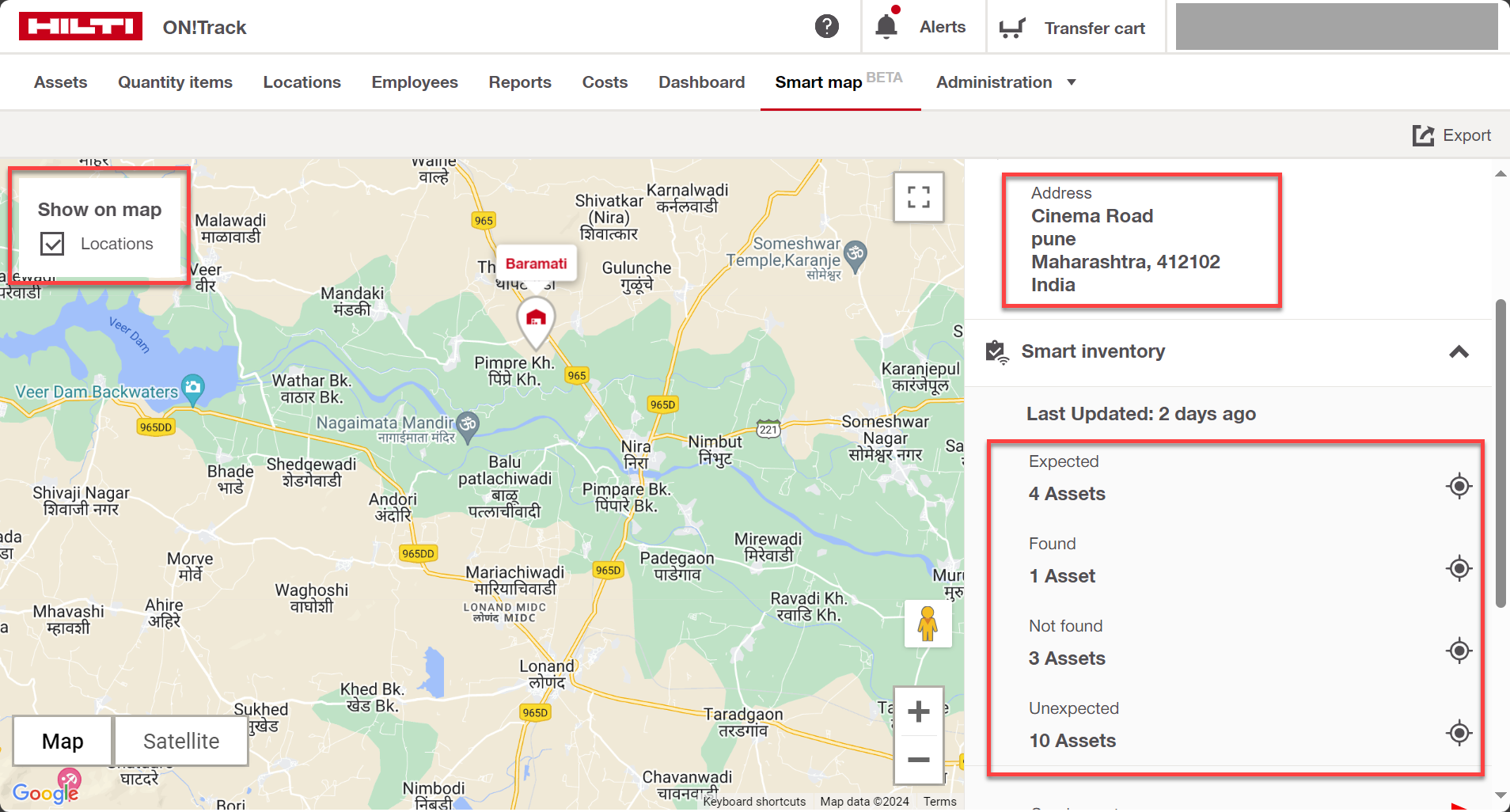Image resolution: width=1510 pixels, height=812 pixels.
Task: Collapse the Smart inventory section
Action: pyautogui.click(x=1458, y=352)
